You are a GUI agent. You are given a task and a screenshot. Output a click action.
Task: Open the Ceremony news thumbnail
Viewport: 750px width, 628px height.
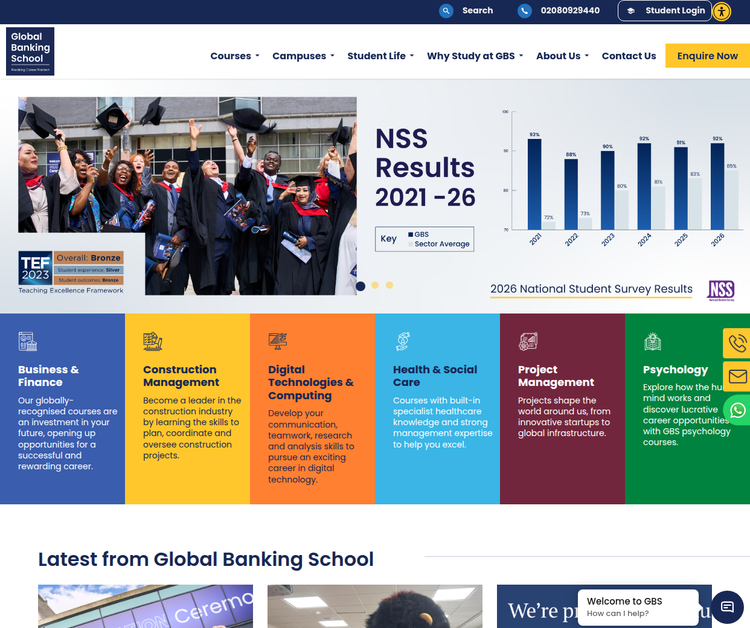click(x=145, y=606)
